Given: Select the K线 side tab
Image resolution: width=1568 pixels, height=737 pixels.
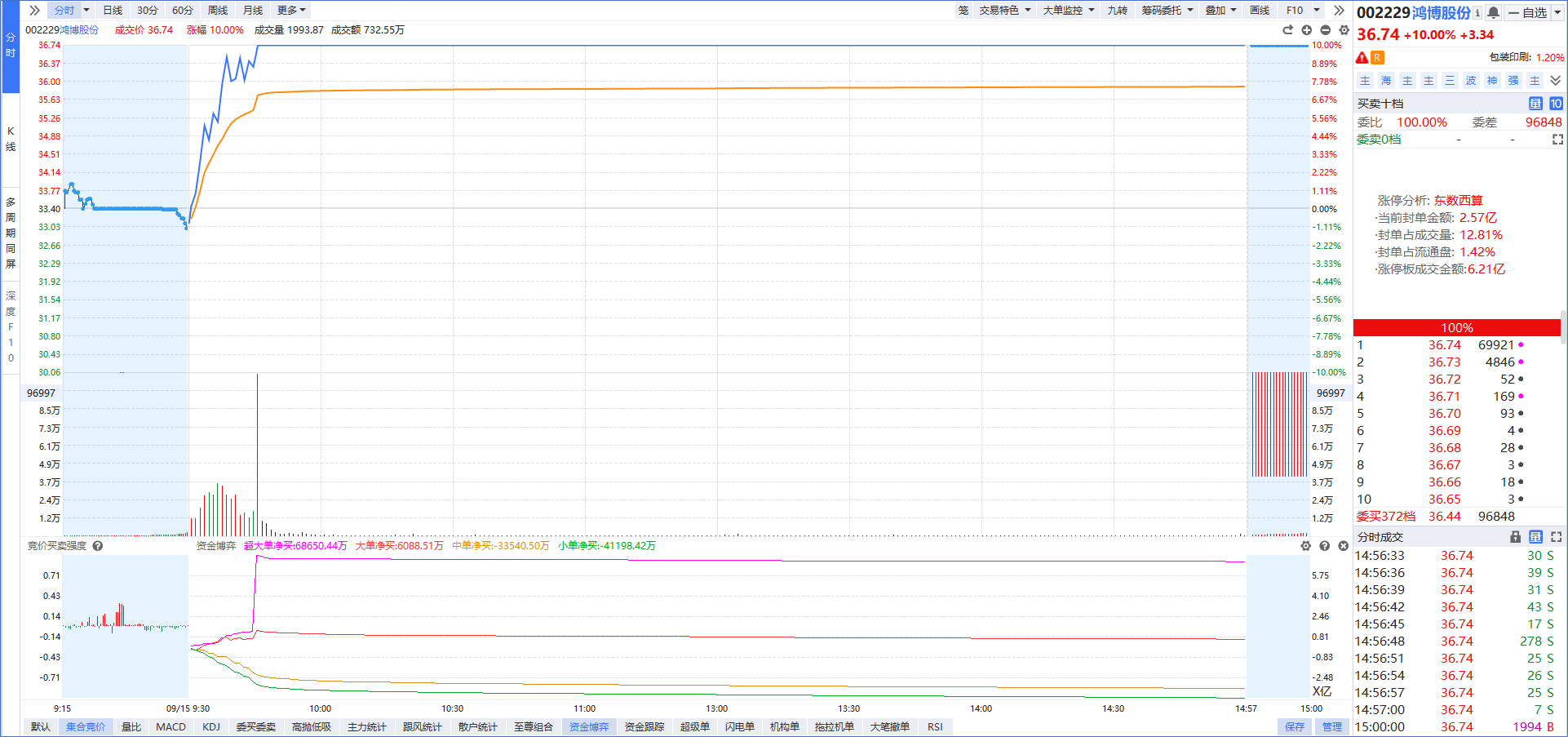Looking at the screenshot, I should [11, 139].
